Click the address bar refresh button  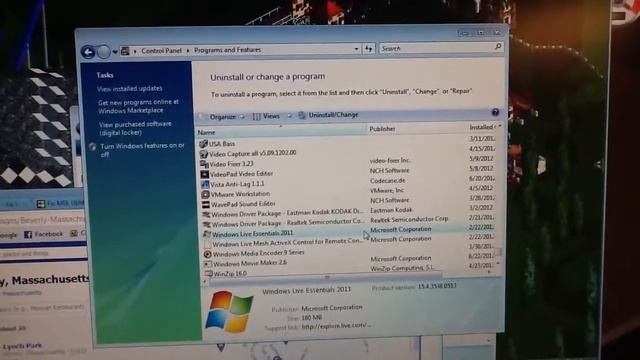click(369, 49)
